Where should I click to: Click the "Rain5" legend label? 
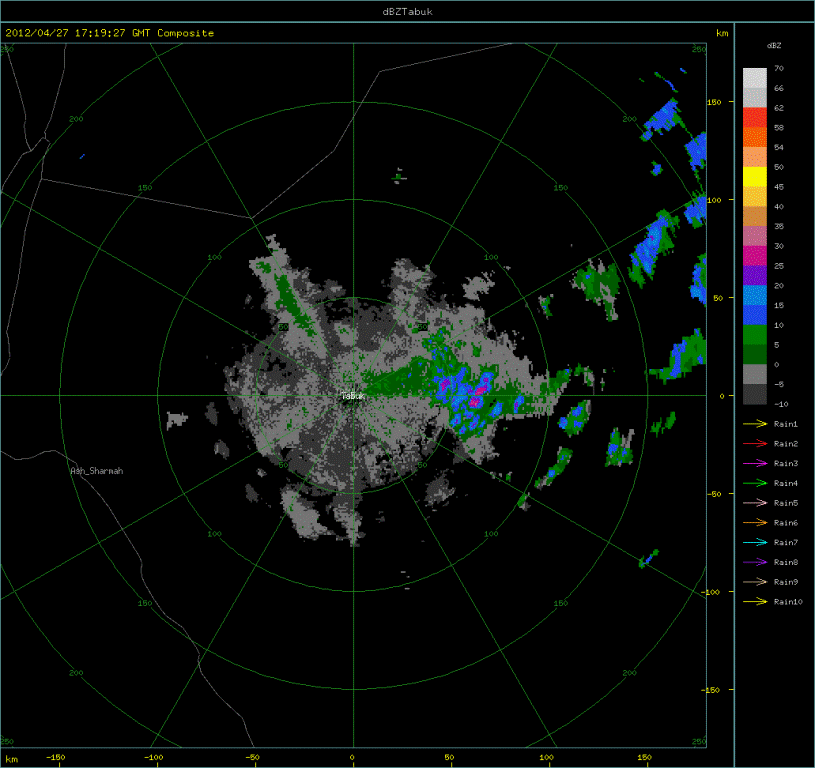tap(785, 503)
